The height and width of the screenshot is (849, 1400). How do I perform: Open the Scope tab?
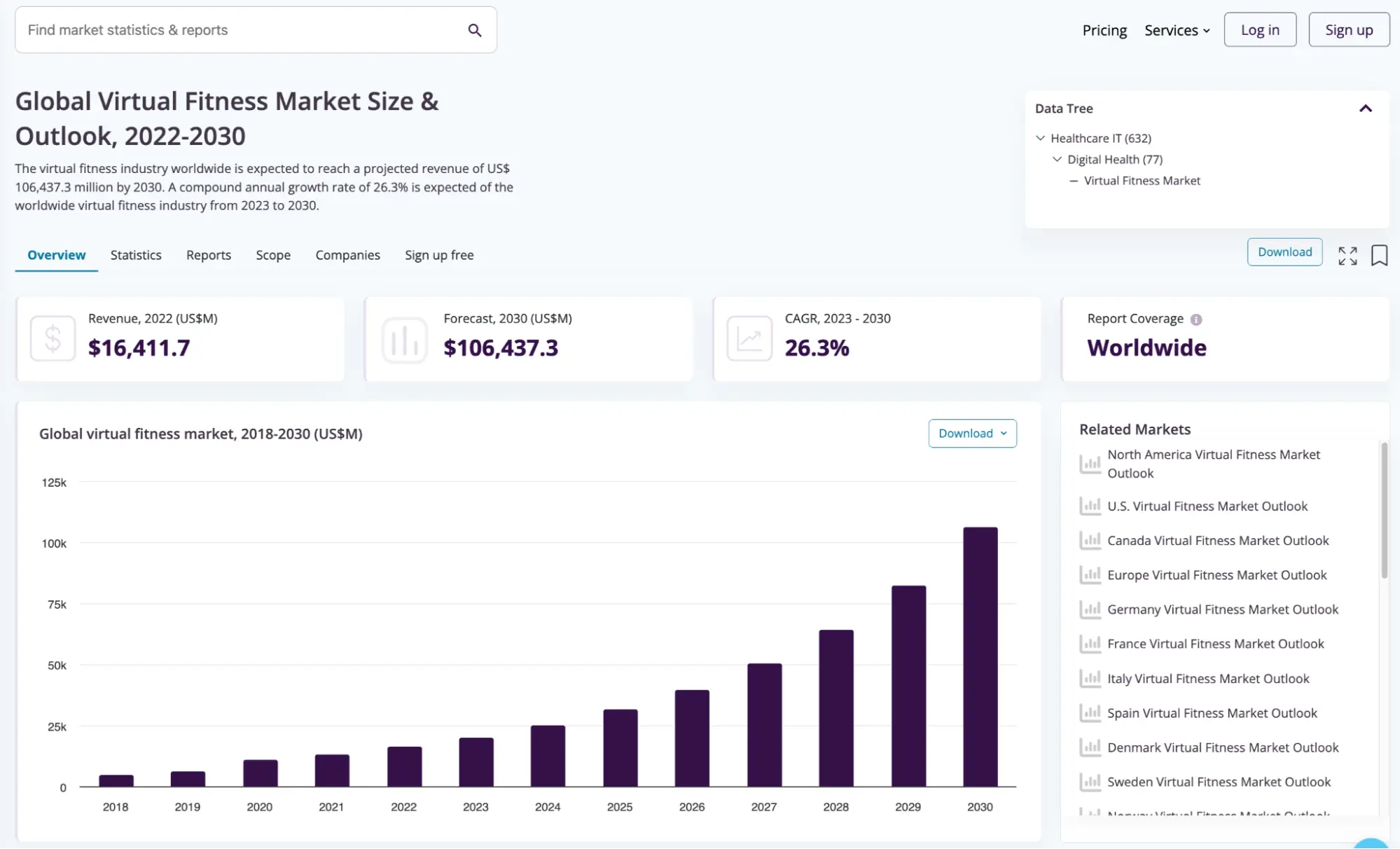[273, 255]
